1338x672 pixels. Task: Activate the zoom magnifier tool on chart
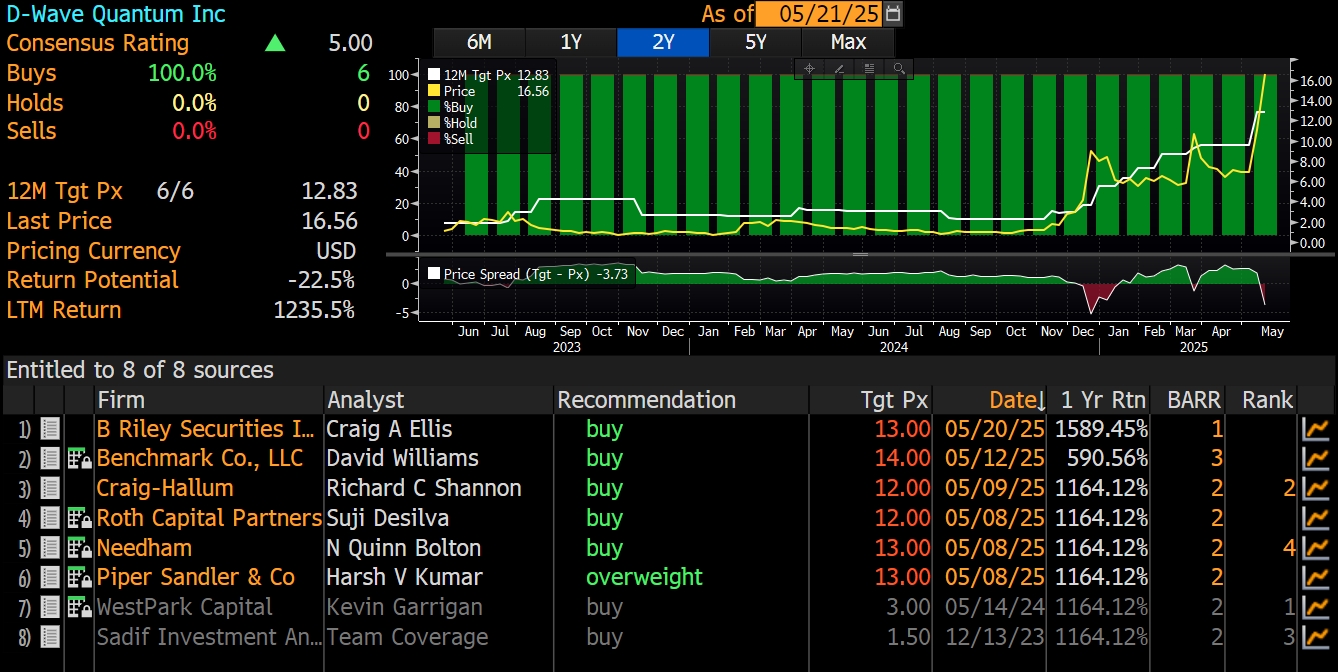coord(899,69)
